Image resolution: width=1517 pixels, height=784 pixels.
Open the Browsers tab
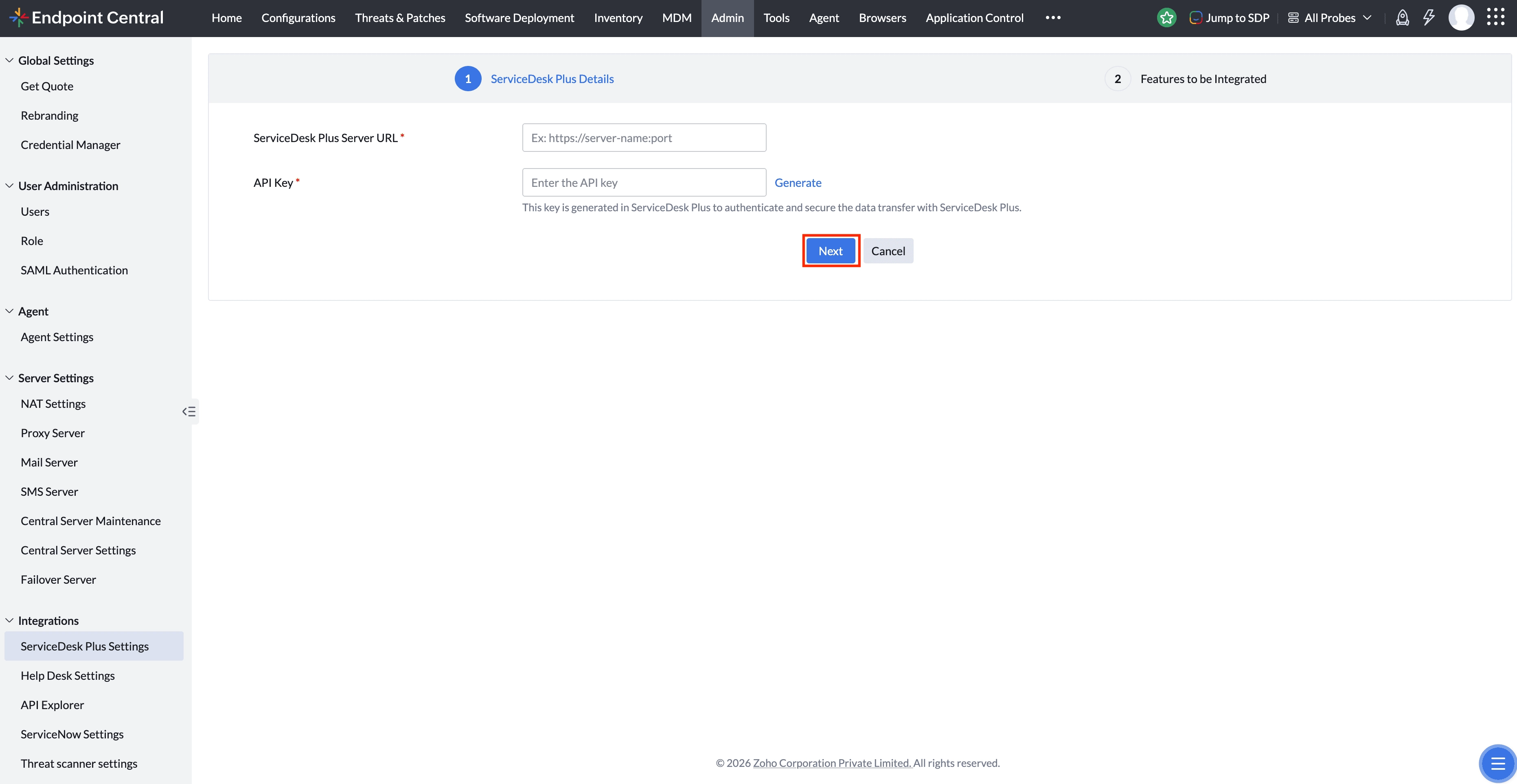coord(882,18)
